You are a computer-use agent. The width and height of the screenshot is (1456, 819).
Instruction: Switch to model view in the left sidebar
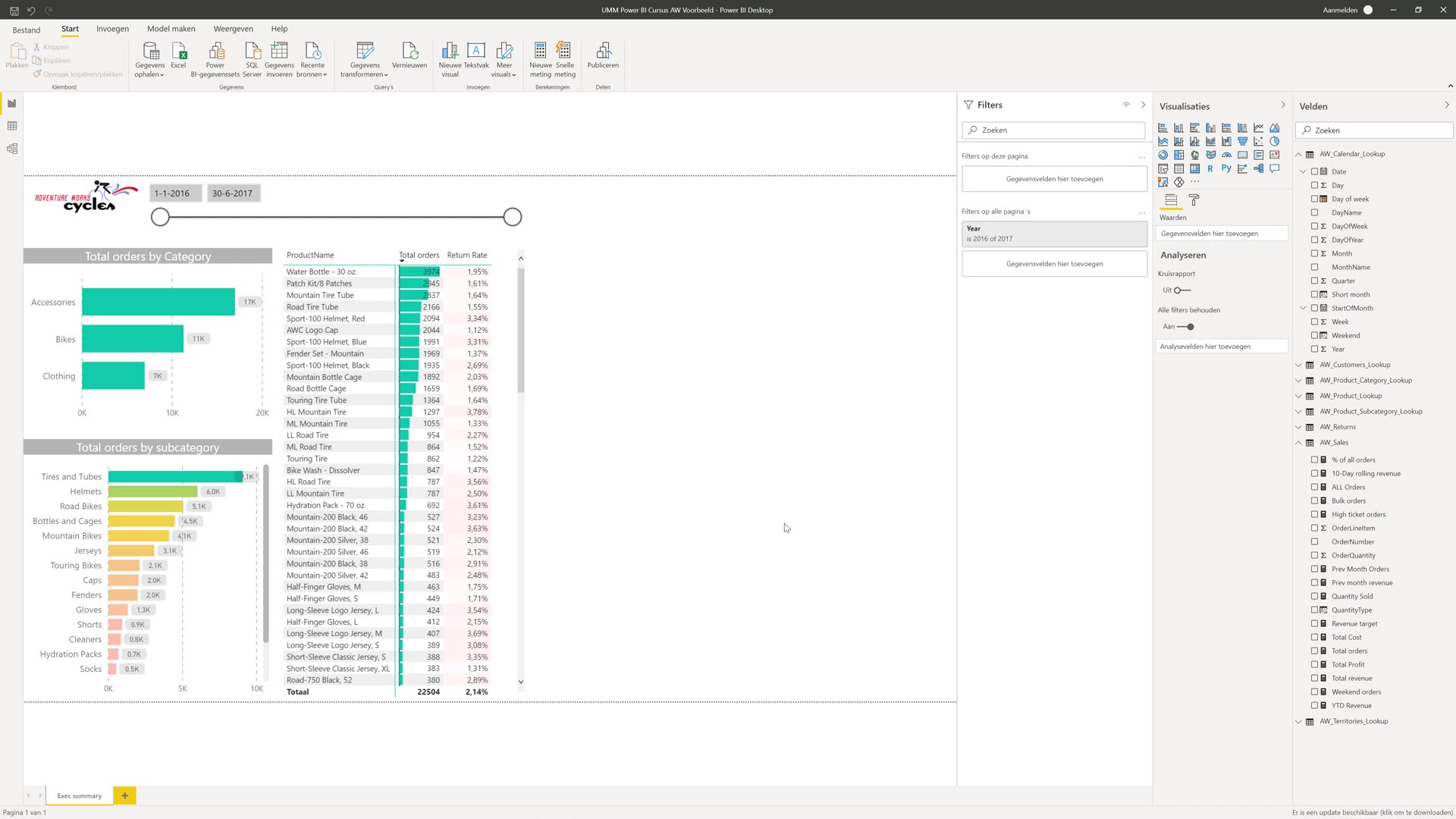11,149
